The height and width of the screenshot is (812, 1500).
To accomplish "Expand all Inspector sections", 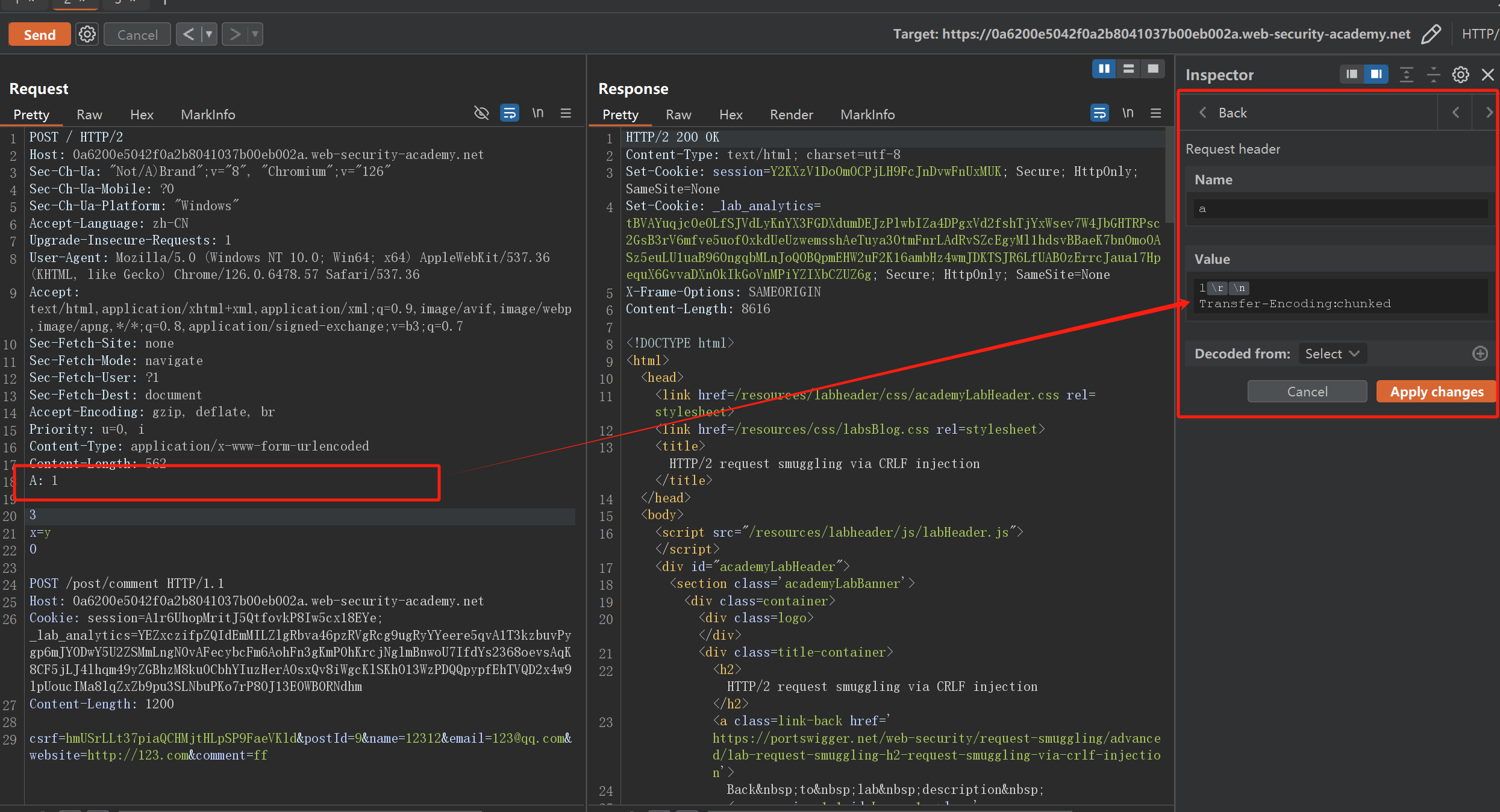I will pyautogui.click(x=1406, y=75).
